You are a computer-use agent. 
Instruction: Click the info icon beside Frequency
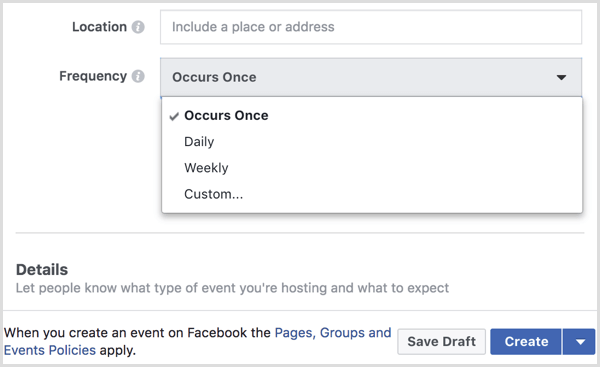(x=138, y=76)
